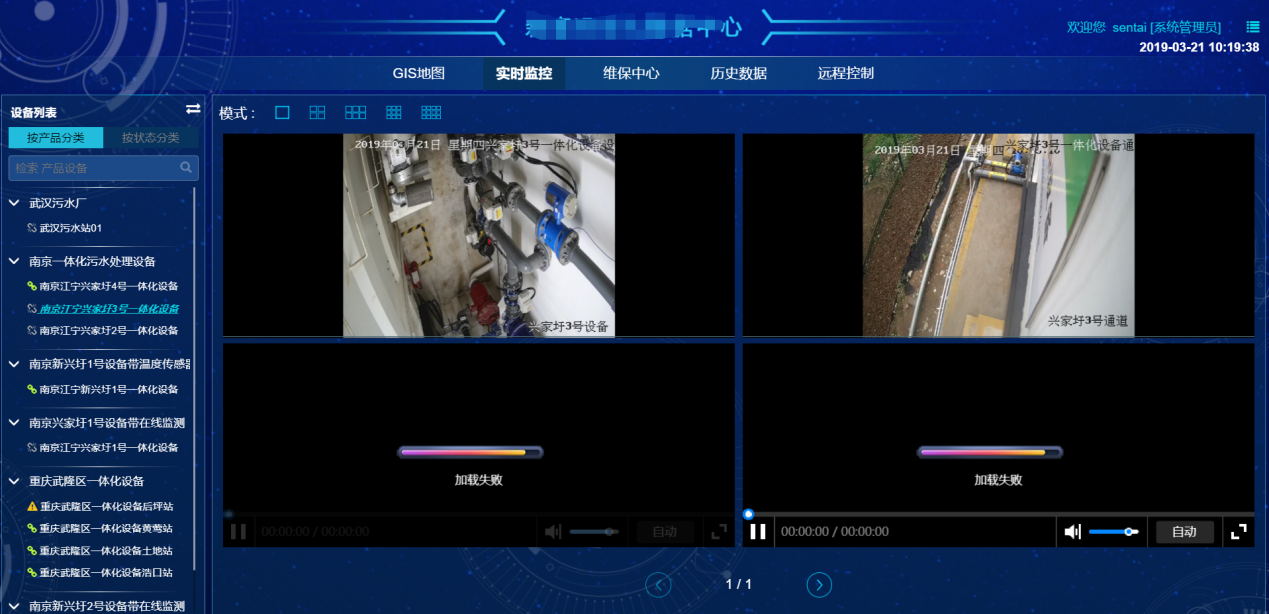The height and width of the screenshot is (614, 1269).
Task: Mute the bottom-right video player
Action: (1073, 532)
